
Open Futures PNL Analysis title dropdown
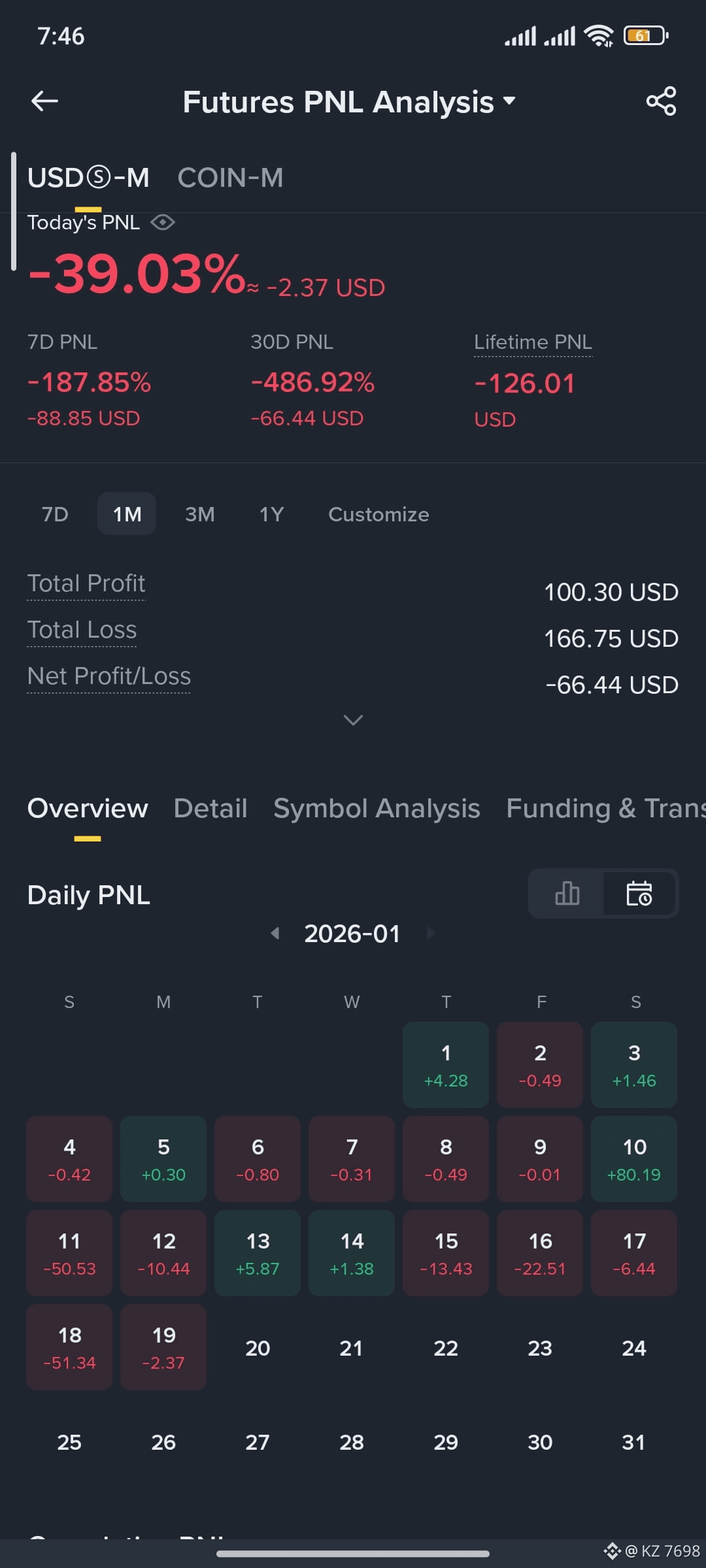pos(349,102)
